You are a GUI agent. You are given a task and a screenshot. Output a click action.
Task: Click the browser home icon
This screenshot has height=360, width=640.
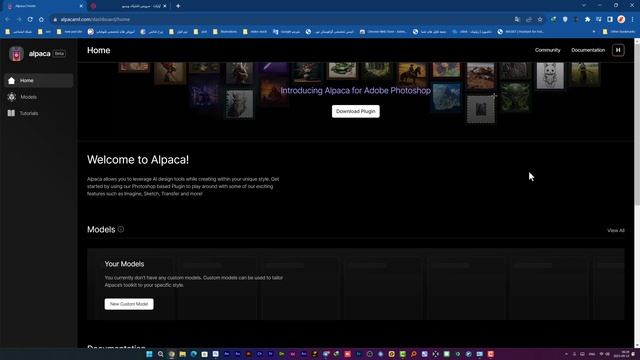pyautogui.click(x=41, y=19)
